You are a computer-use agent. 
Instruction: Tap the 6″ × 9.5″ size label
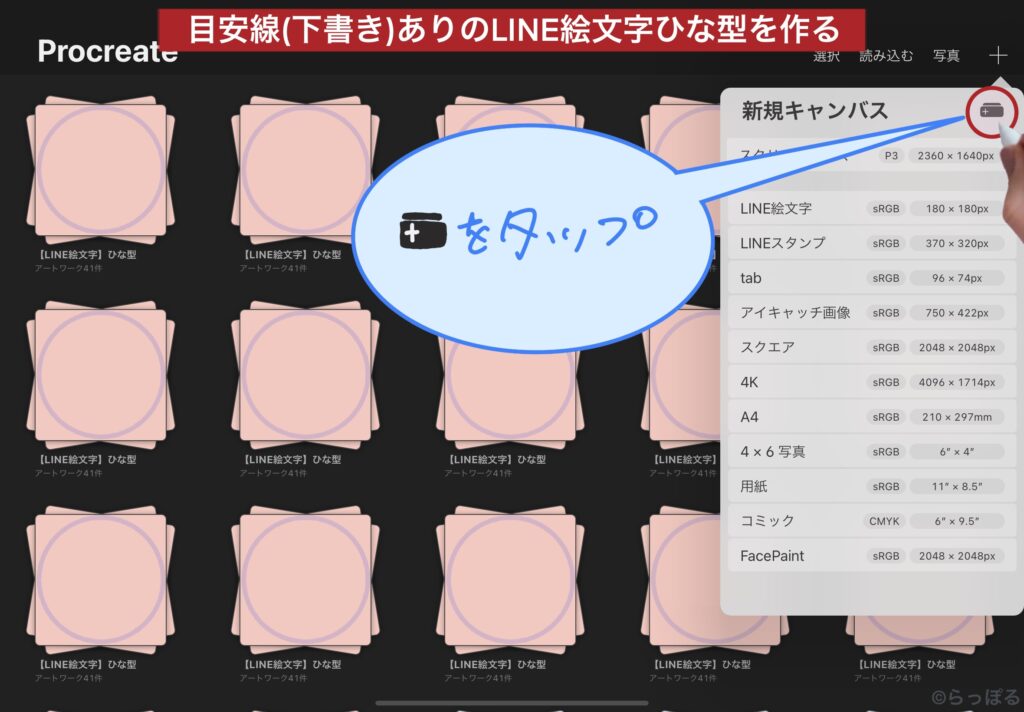(957, 521)
